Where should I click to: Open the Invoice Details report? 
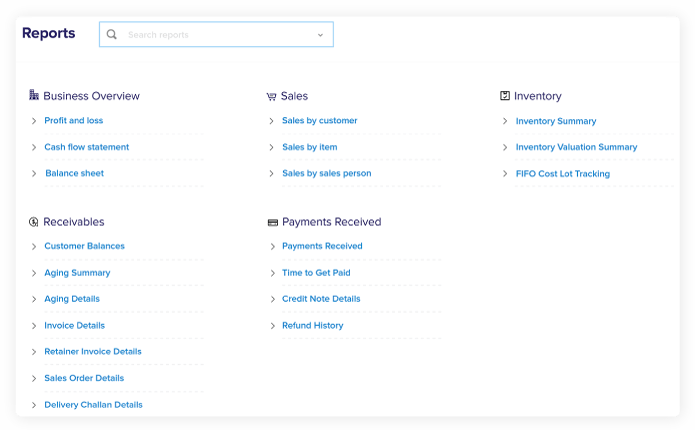[x=74, y=325]
